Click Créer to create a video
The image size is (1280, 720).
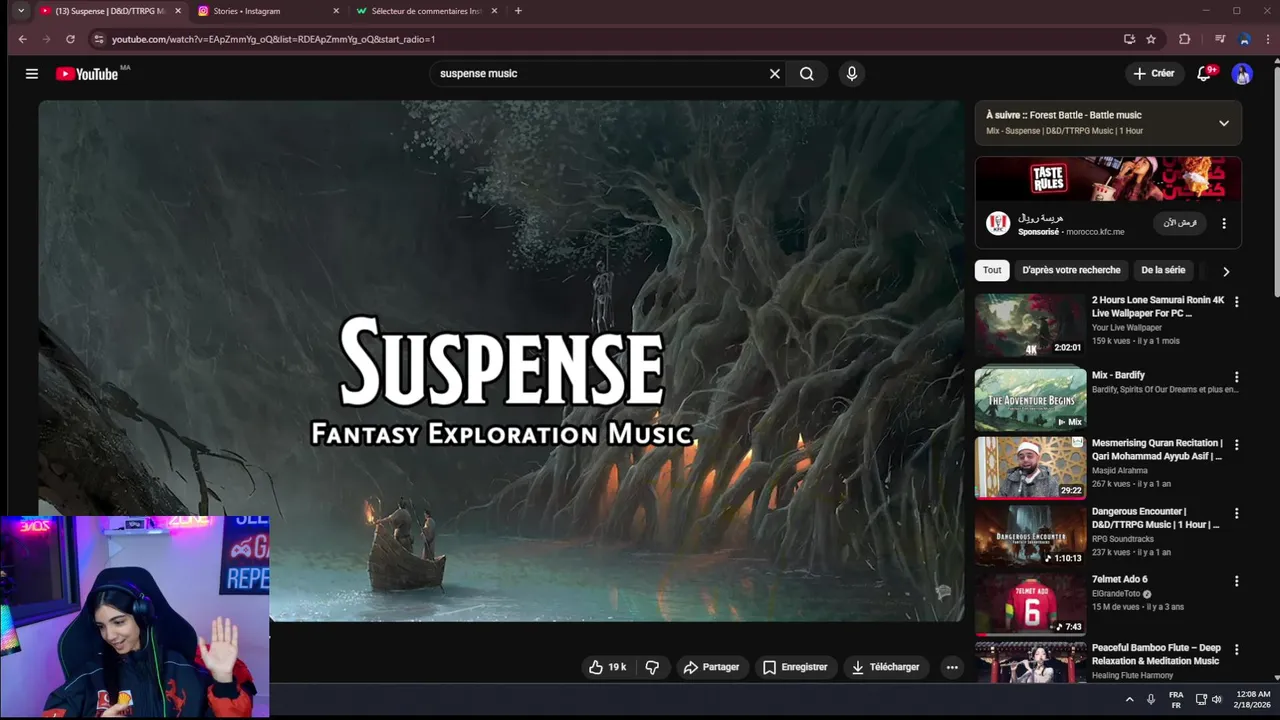(1153, 73)
